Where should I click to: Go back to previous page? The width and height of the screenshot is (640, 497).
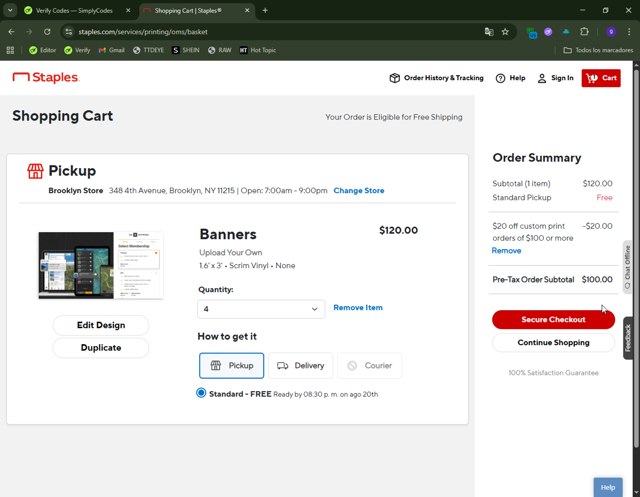(x=11, y=32)
